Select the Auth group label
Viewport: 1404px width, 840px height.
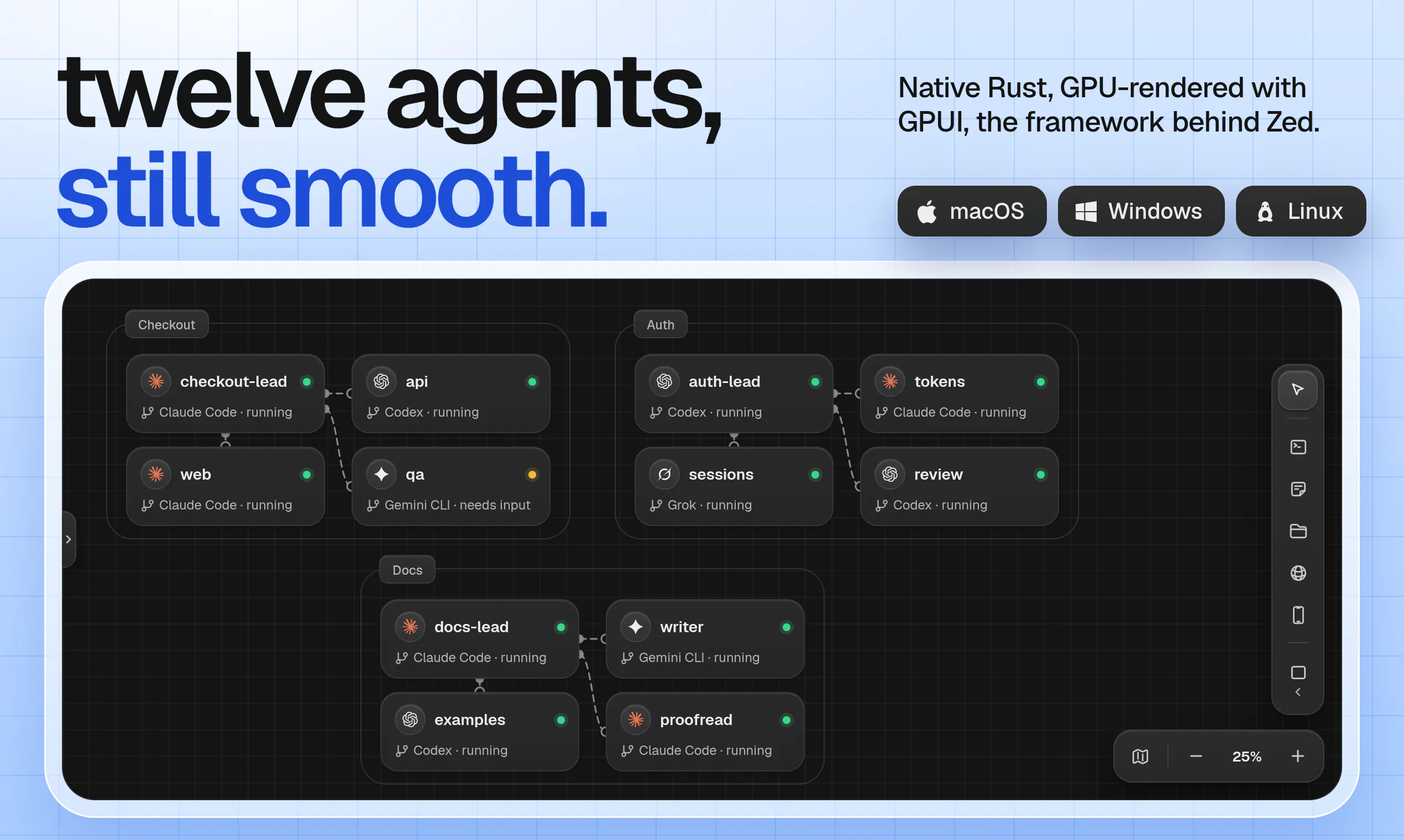(660, 325)
